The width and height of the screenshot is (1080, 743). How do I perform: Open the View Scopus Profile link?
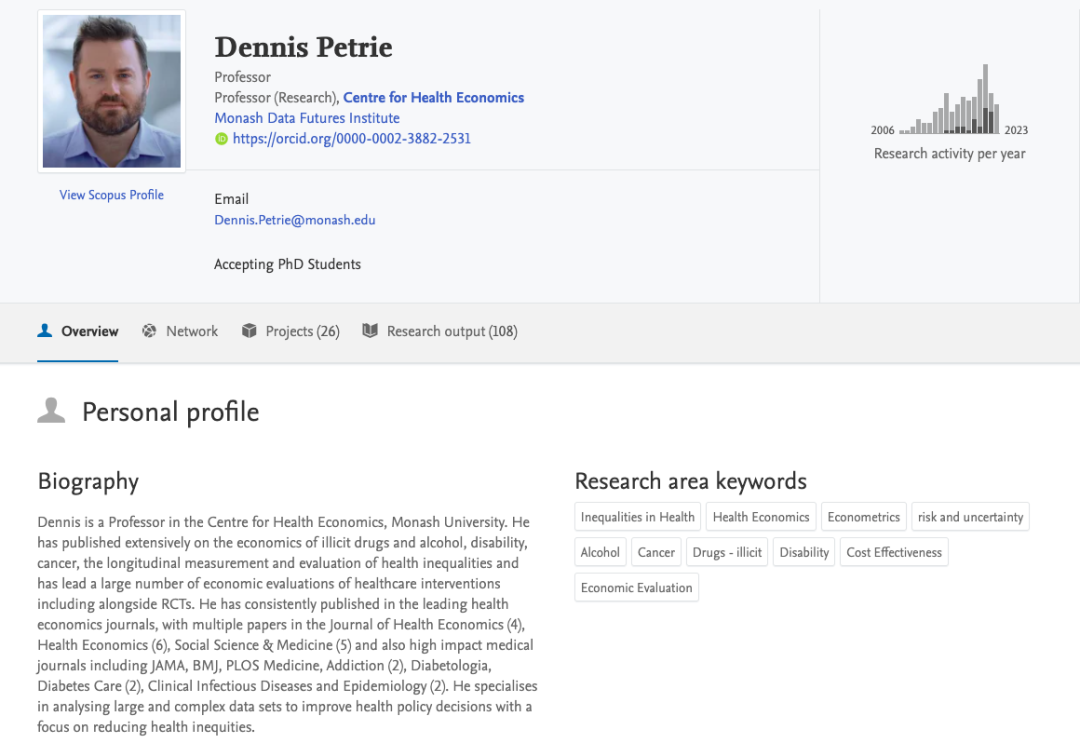[x=111, y=195]
